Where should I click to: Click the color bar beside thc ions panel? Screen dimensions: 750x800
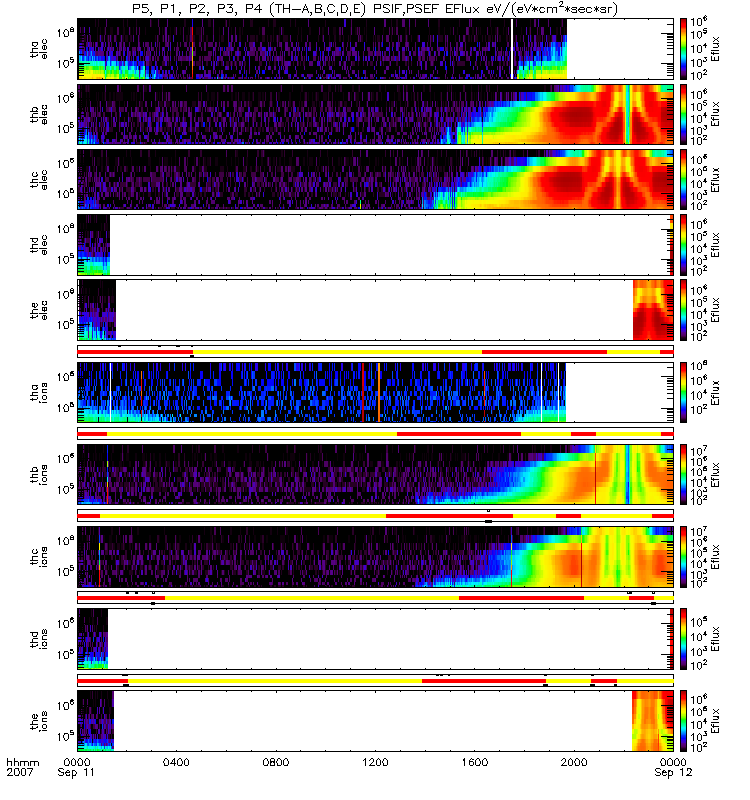pyautogui.click(x=684, y=557)
